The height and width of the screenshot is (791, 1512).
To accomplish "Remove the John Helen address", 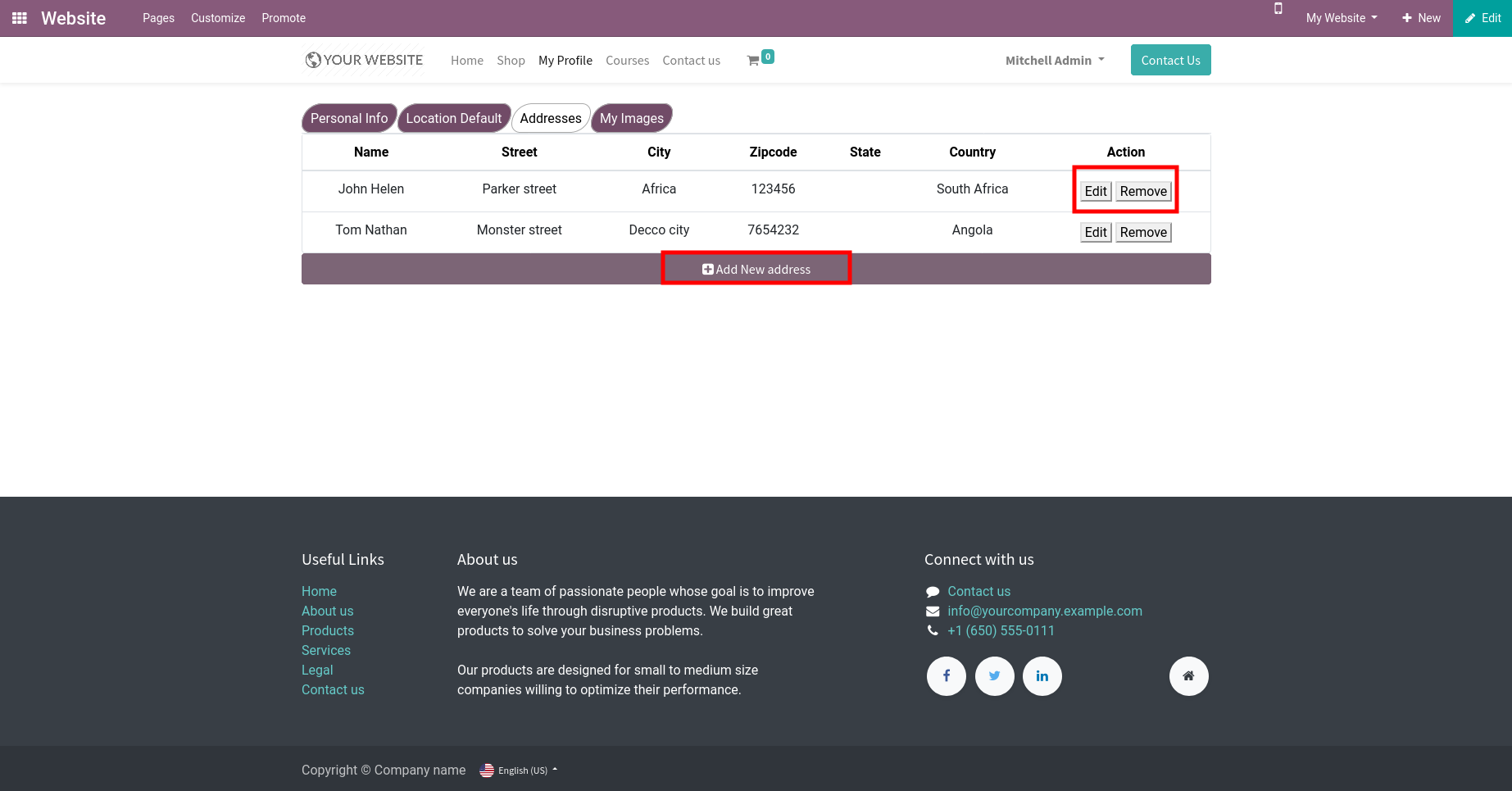I will click(1143, 191).
